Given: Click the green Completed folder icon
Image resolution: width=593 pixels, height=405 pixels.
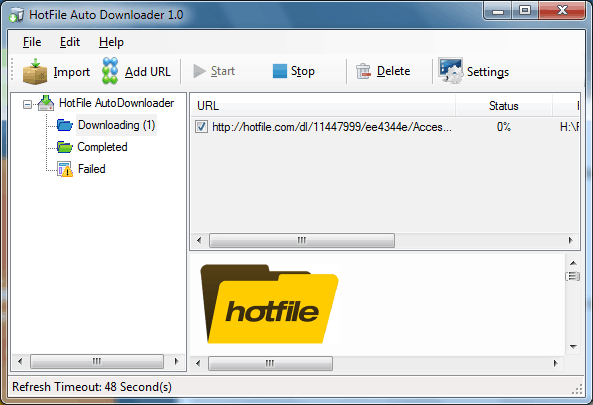Looking at the screenshot, I should [x=65, y=147].
